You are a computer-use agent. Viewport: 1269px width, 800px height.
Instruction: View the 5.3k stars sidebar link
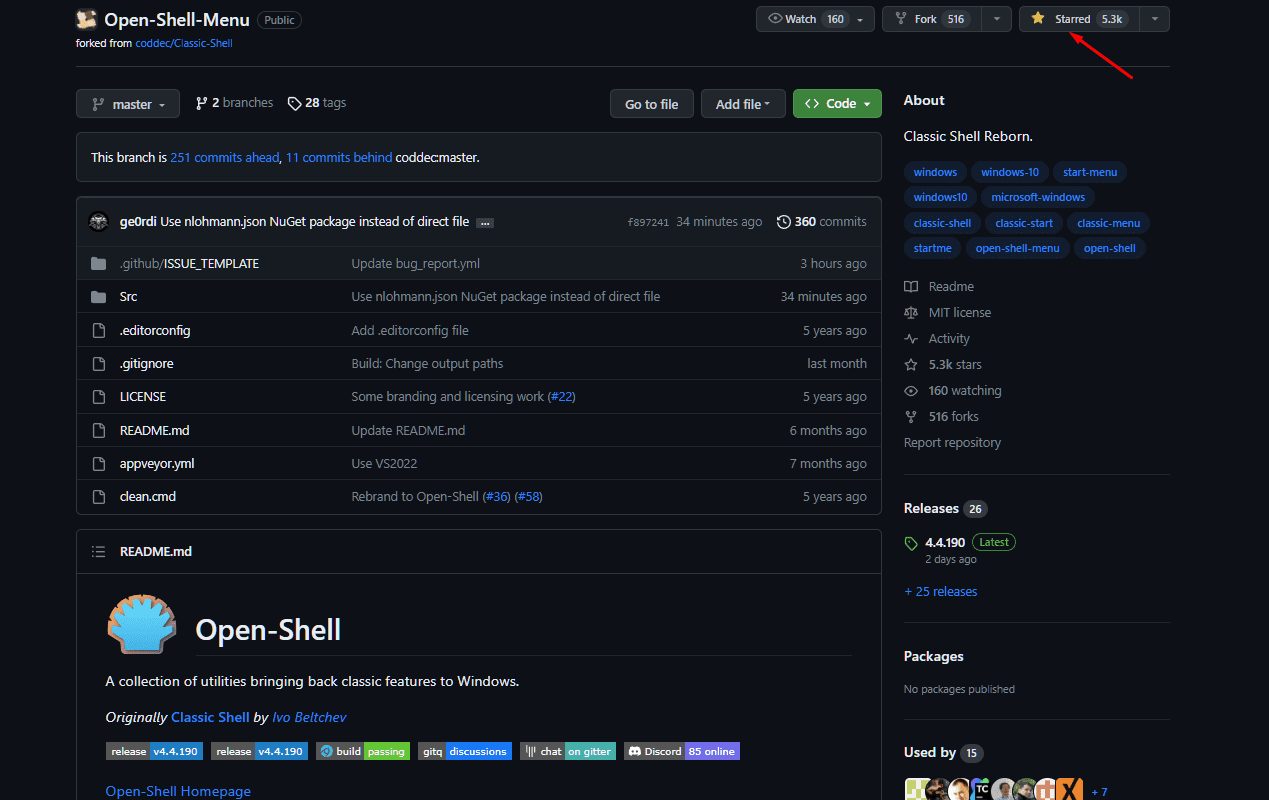click(943, 365)
